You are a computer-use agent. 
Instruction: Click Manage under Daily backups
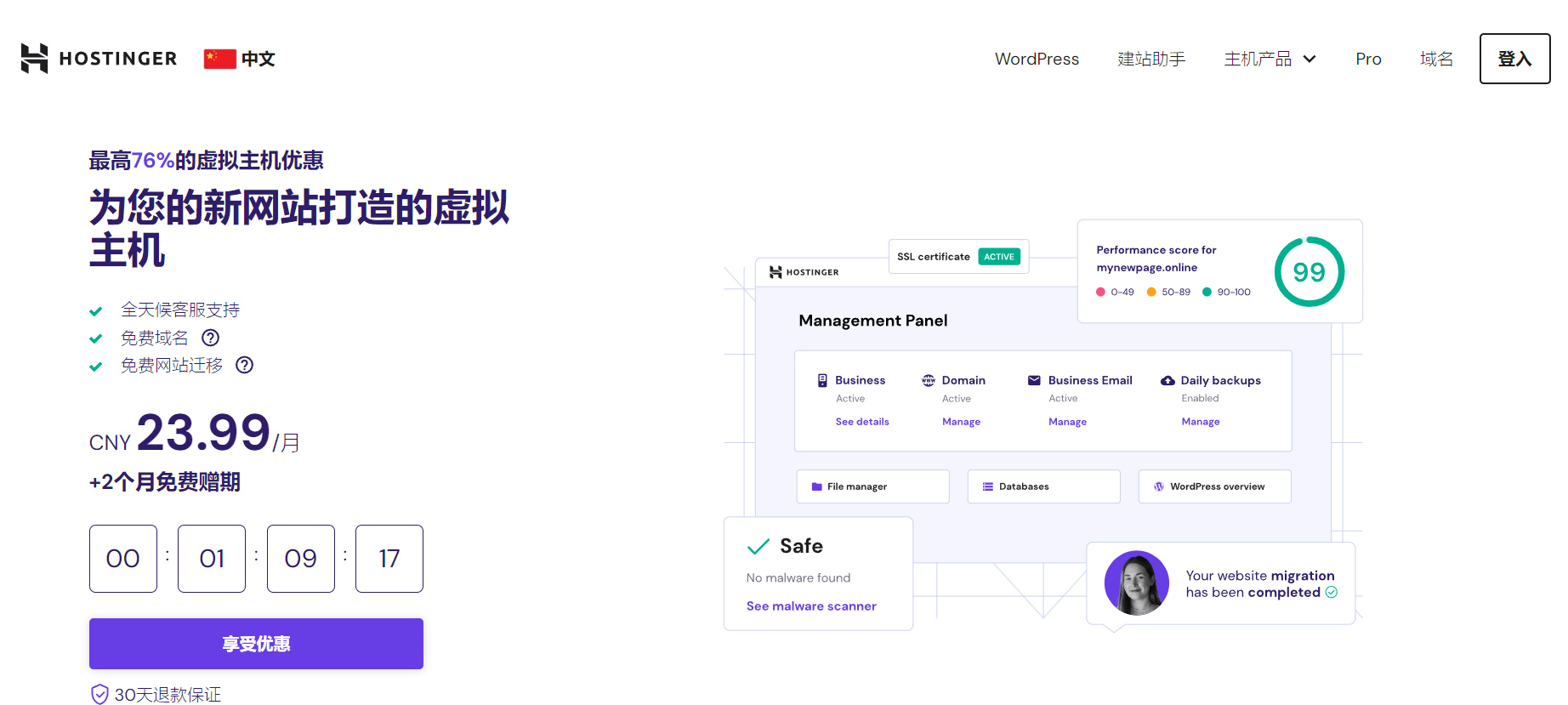1201,422
